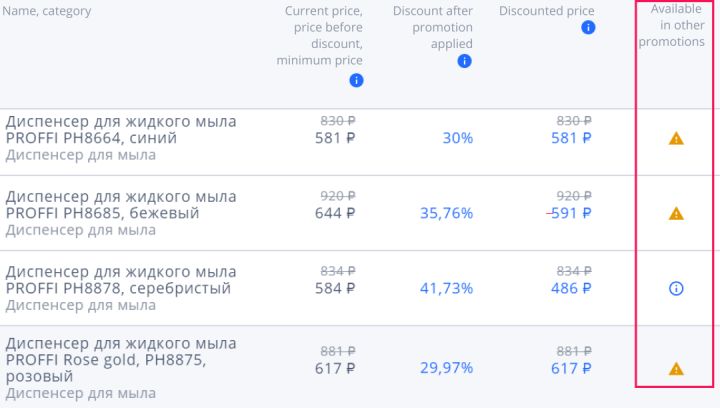
Task: Open product PROFFI PH8878, серебристый
Action: click(x=120, y=280)
